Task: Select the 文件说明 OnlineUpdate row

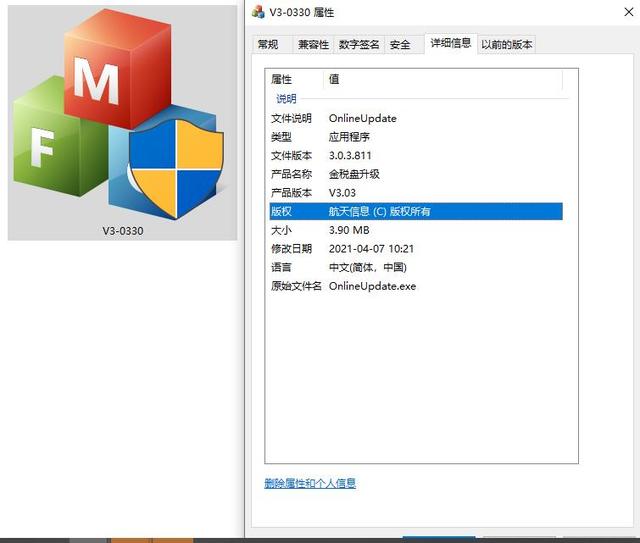Action: [x=416, y=118]
